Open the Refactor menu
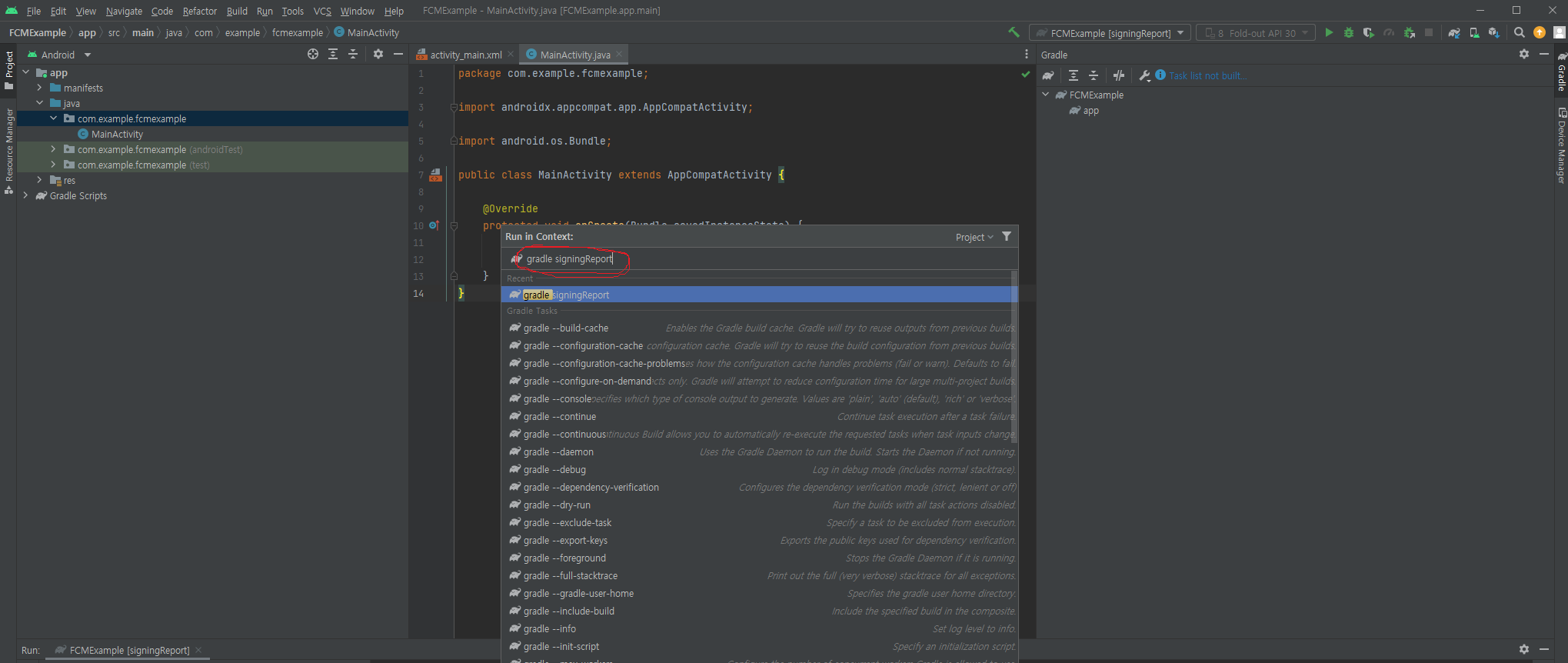This screenshot has width=1568, height=663. (x=200, y=11)
